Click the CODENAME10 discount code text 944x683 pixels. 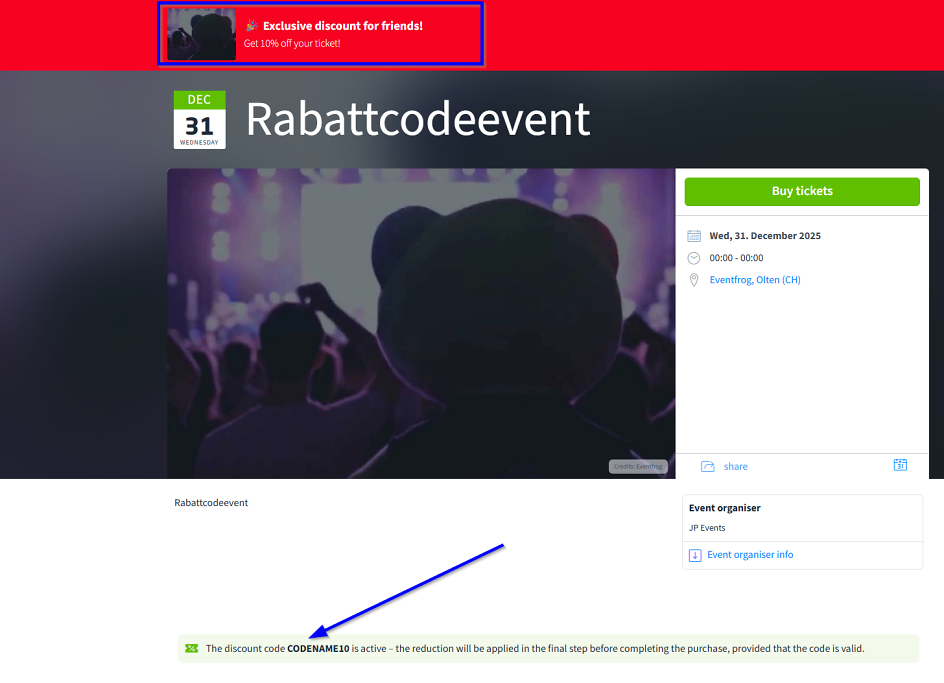coord(318,649)
